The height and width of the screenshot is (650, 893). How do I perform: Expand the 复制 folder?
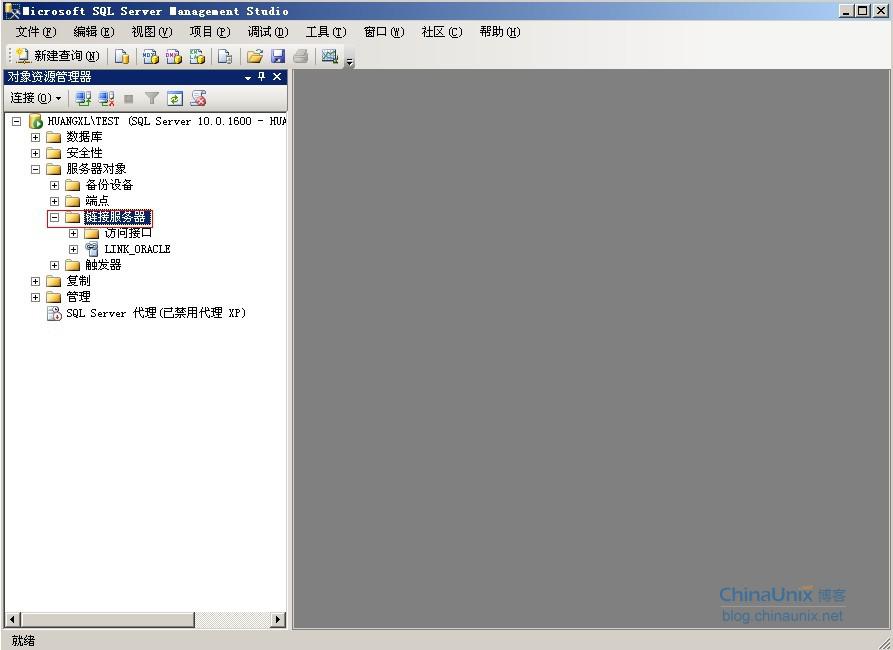(x=35, y=281)
